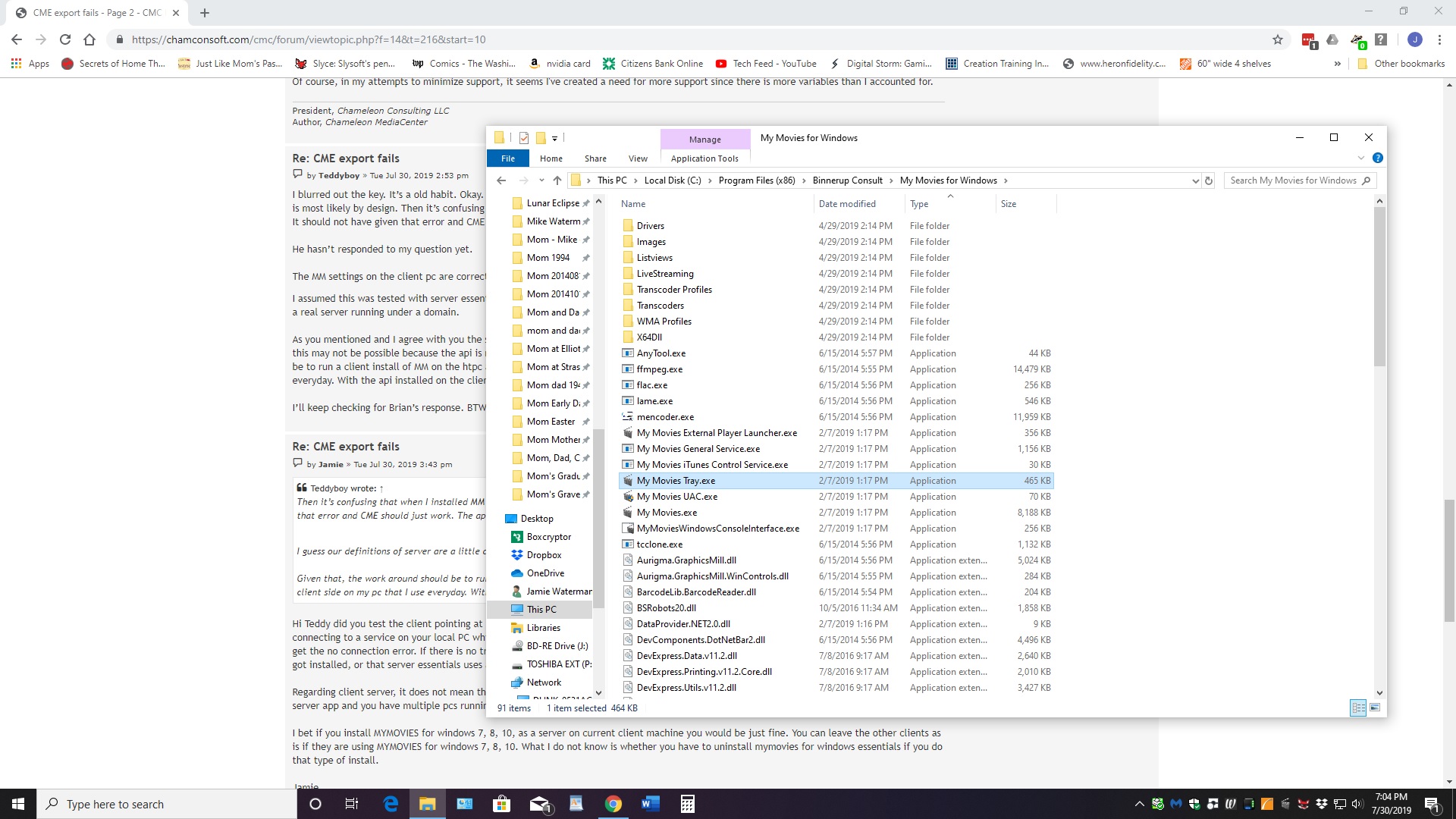The width and height of the screenshot is (1456, 819).
Task: Open Calculator from taskbar
Action: point(688,804)
